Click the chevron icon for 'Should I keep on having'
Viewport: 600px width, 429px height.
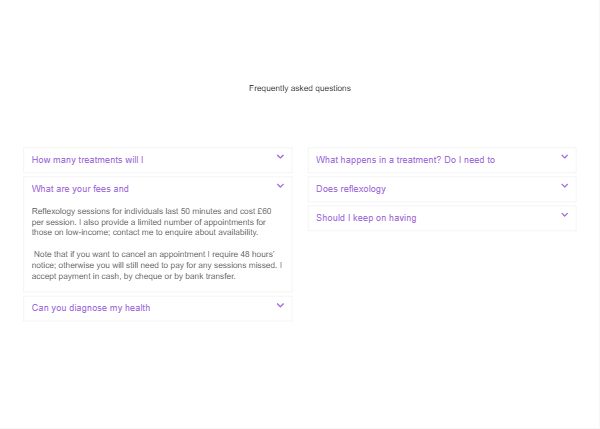tap(564, 215)
